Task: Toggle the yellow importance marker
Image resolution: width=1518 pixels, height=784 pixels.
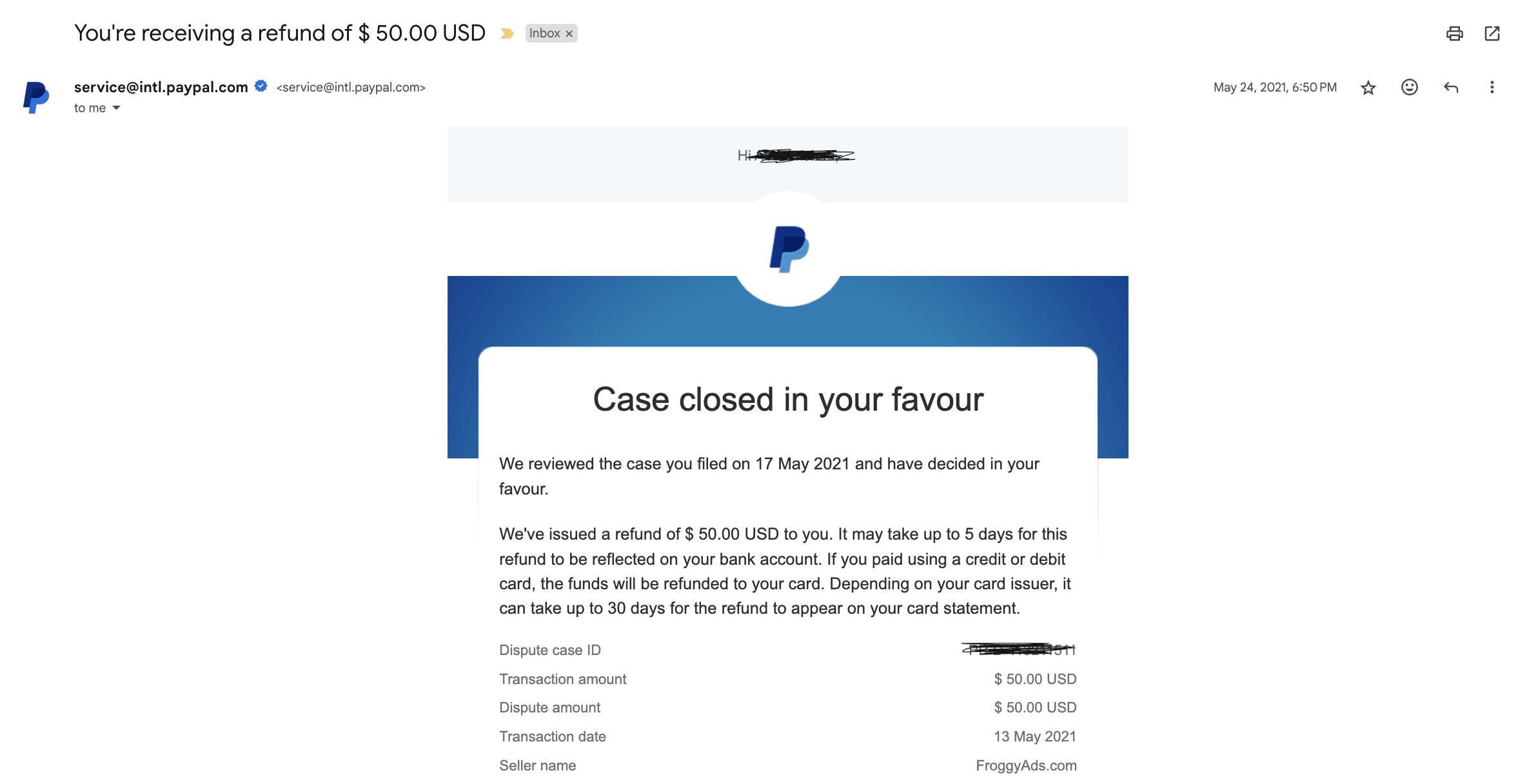Action: tap(509, 33)
